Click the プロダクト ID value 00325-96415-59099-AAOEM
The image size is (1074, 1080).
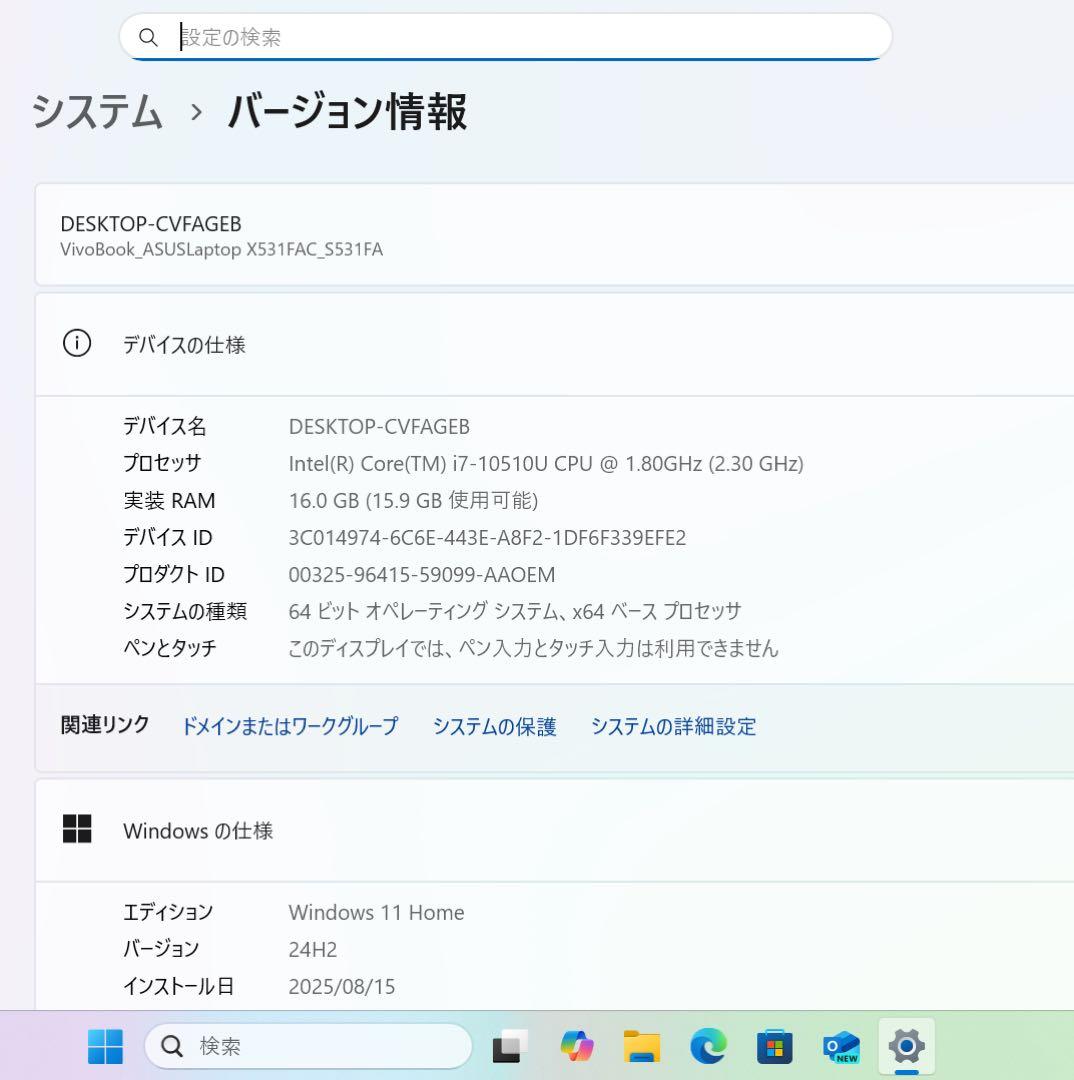click(x=422, y=574)
